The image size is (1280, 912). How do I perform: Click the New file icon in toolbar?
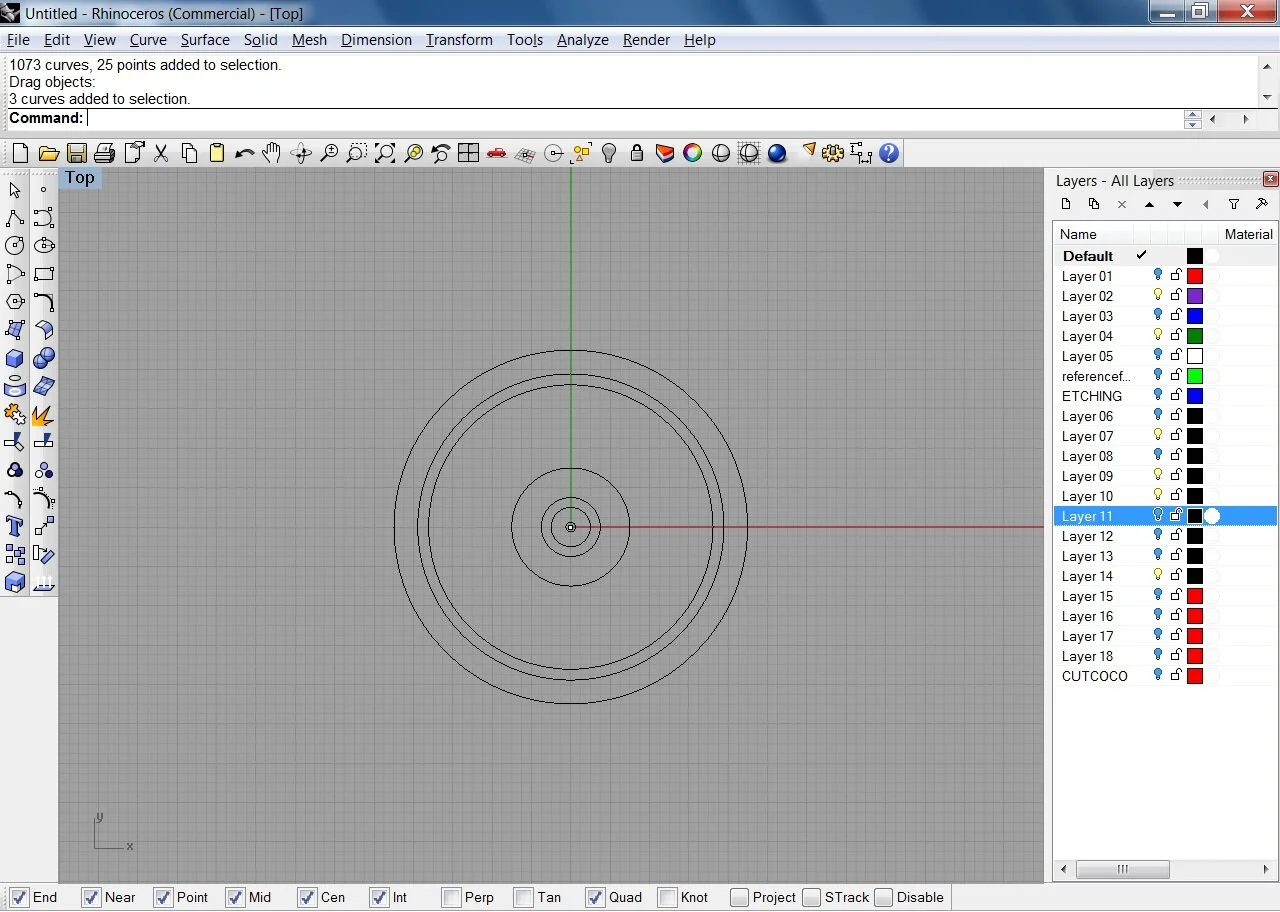point(20,153)
